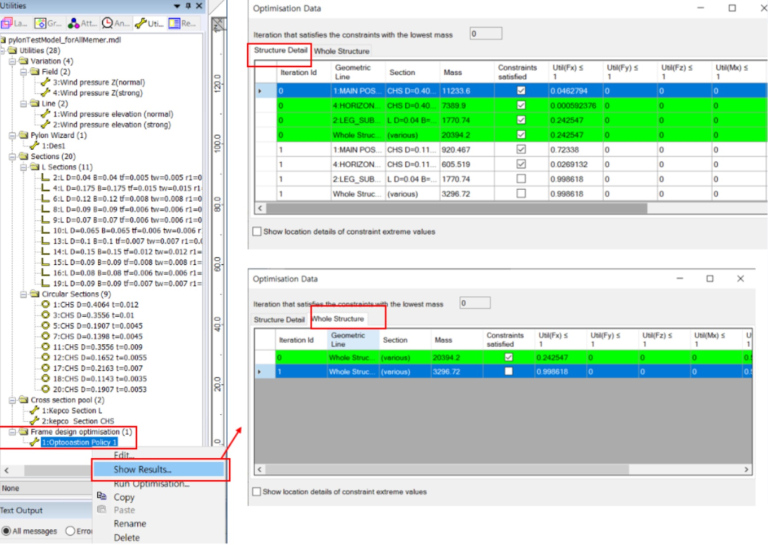Viewport: 768px width, 545px height.
Task: Select Rename in the context menu
Action: click(129, 523)
